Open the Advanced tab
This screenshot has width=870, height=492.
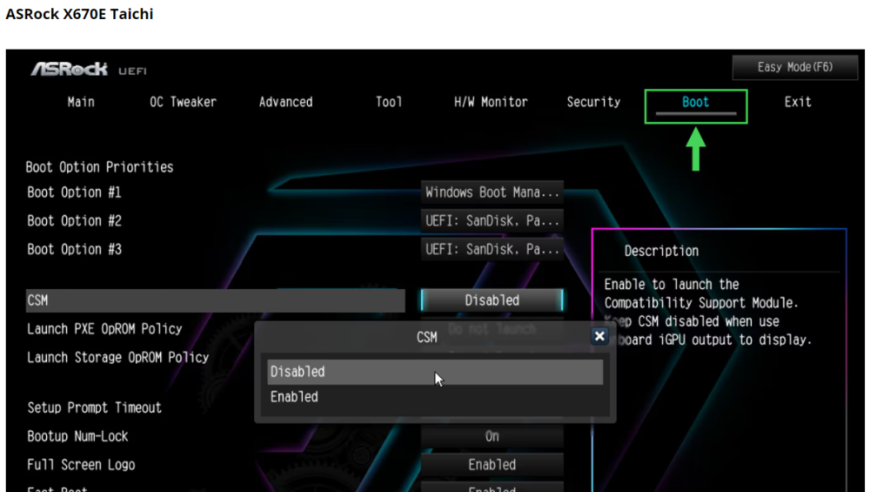click(286, 102)
